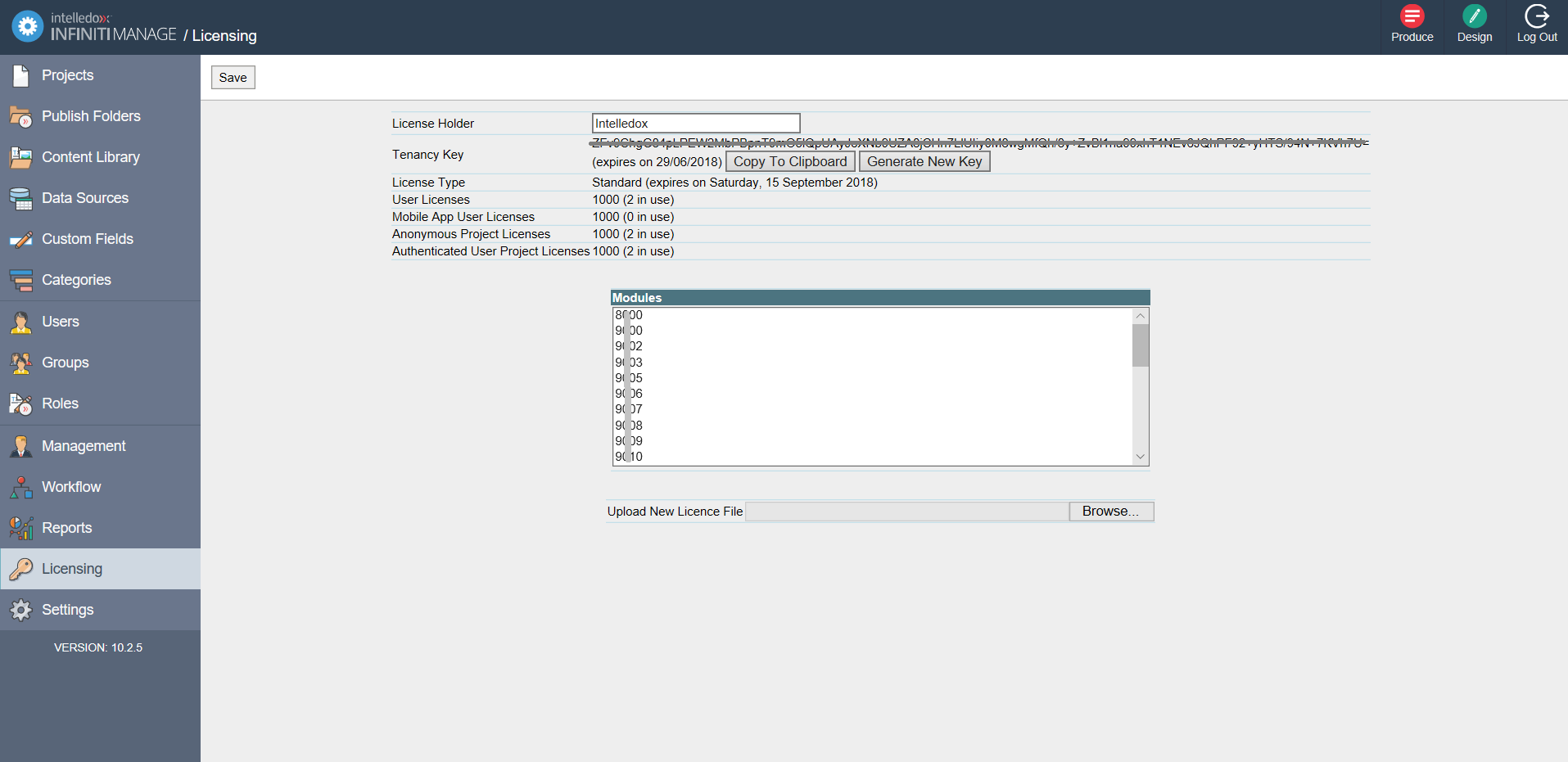This screenshot has width=1568, height=762.
Task: Click the INFINITI MANAGE title text
Action: point(114,34)
